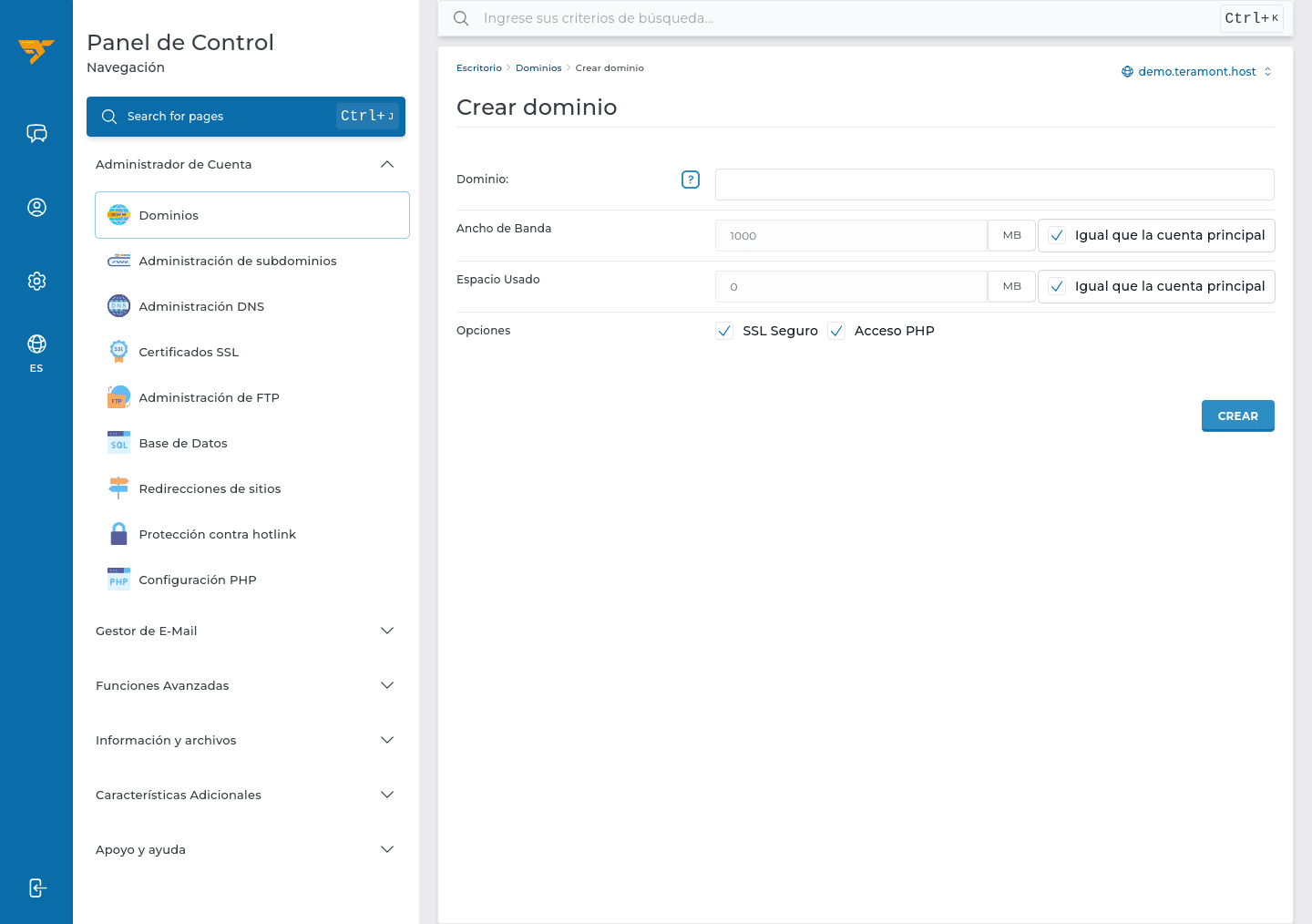Image resolution: width=1312 pixels, height=924 pixels.
Task: Open the settings gear icon in left rail
Action: pos(36,281)
